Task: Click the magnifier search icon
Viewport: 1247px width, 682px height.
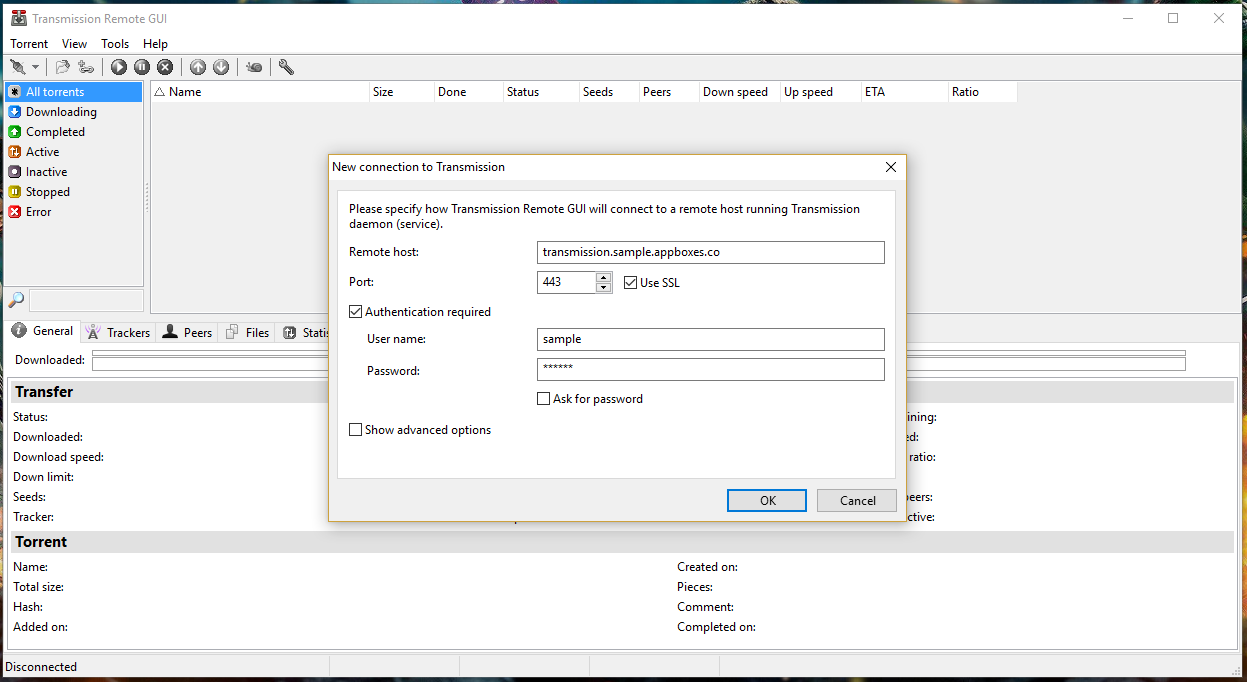Action: click(x=16, y=300)
